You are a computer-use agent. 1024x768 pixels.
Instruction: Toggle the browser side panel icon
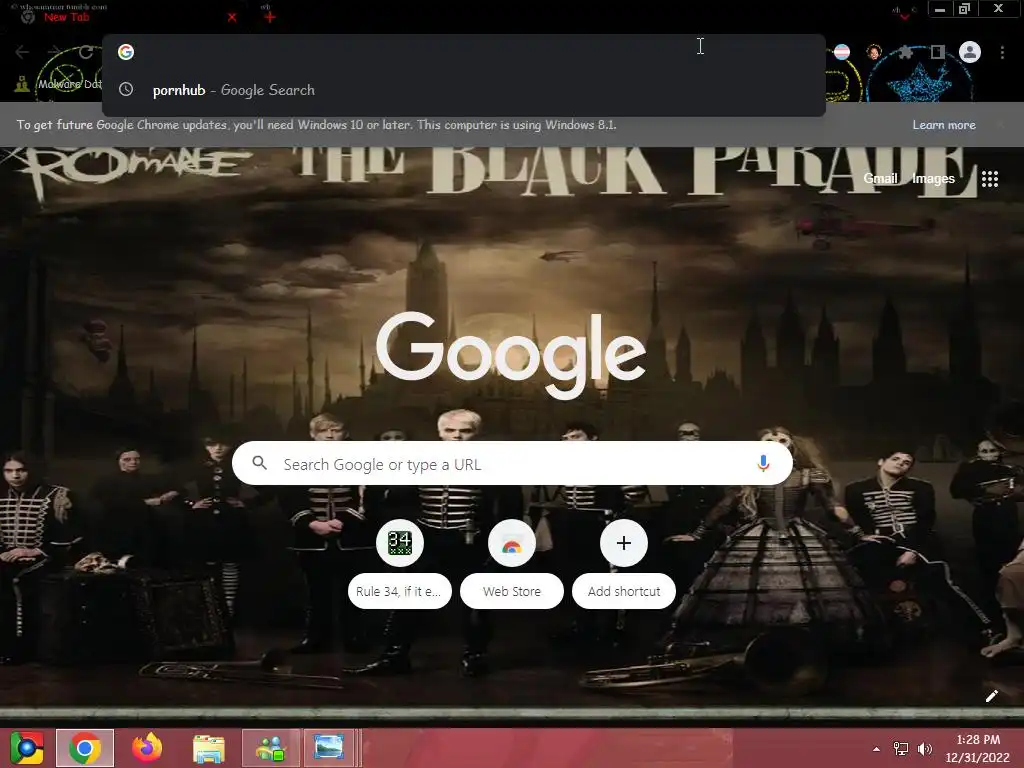click(x=938, y=52)
